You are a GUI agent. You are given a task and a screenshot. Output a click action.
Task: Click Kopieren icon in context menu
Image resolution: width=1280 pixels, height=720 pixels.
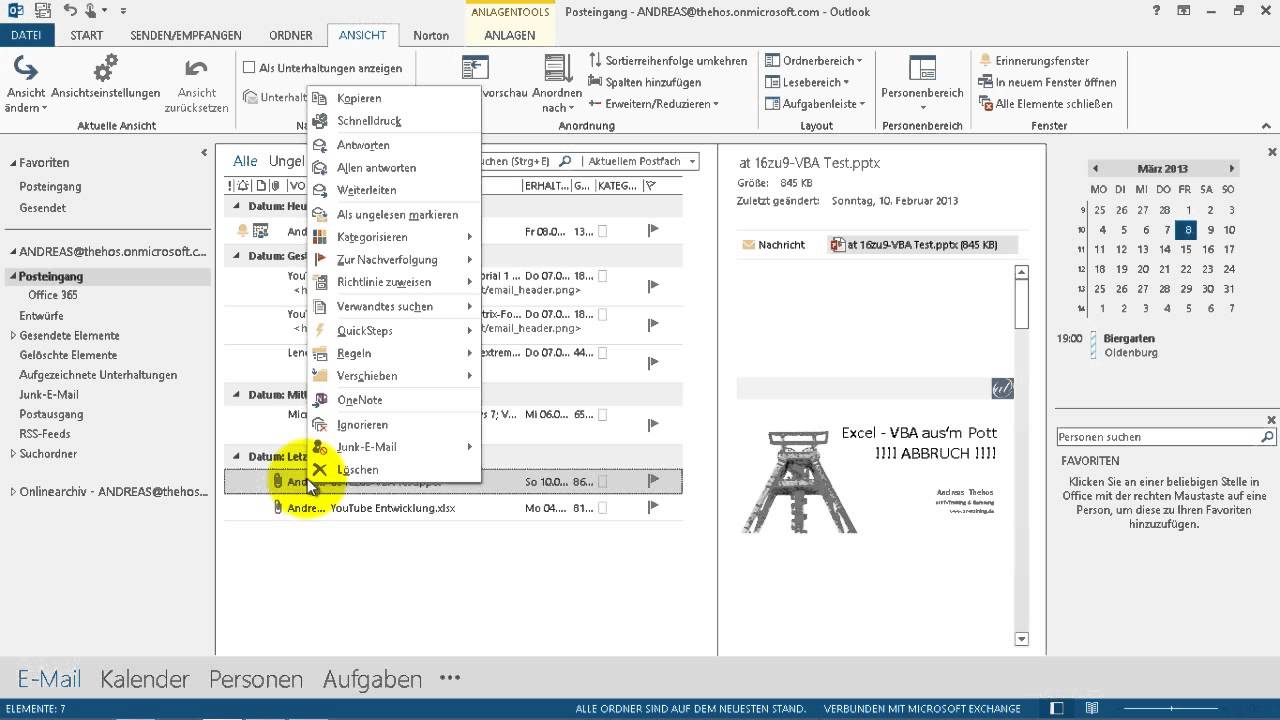[x=320, y=98]
